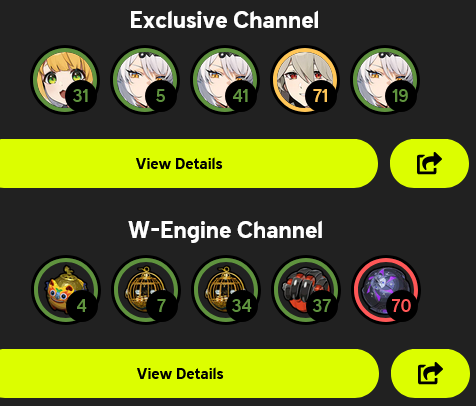Click the white-haired character with pity 19
Screen dimensions: 476x406
coord(385,79)
